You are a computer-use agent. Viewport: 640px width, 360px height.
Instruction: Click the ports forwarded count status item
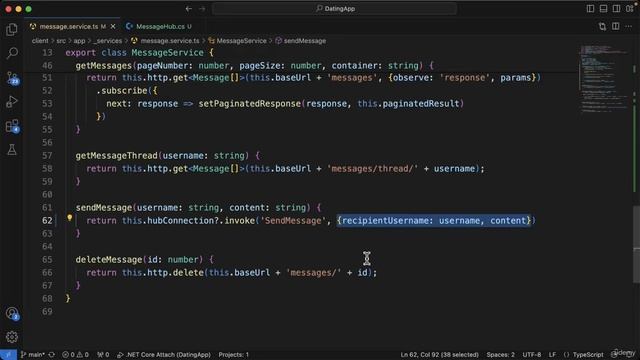(103, 355)
